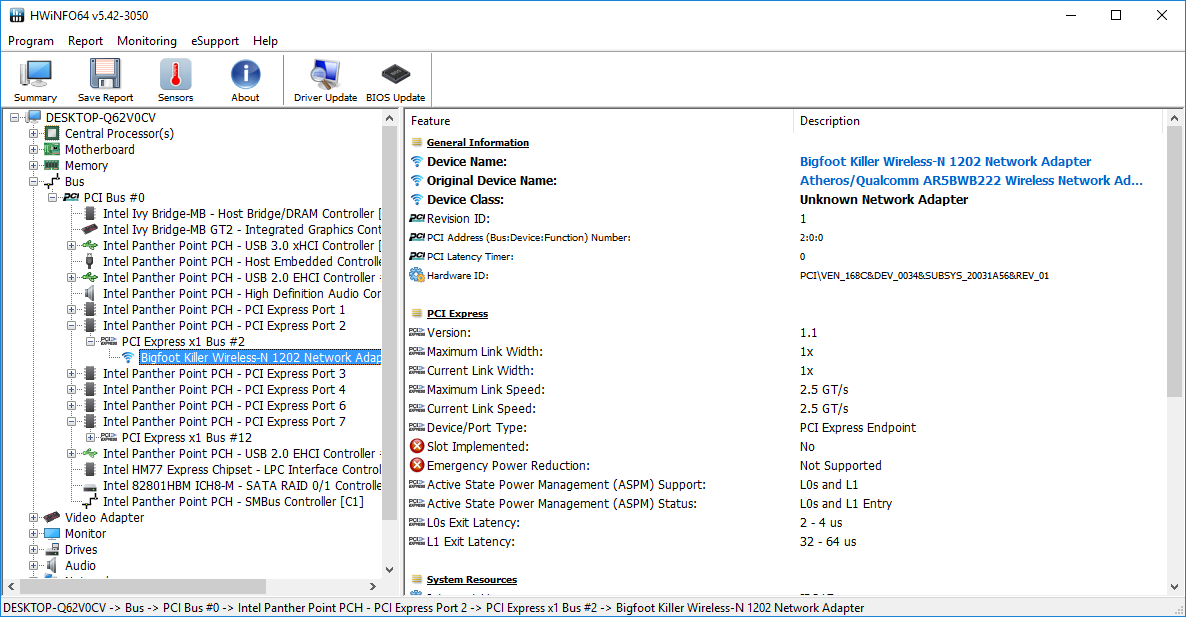This screenshot has width=1186, height=617.
Task: Click the gear icon beside Hardware ID
Action: (x=417, y=275)
